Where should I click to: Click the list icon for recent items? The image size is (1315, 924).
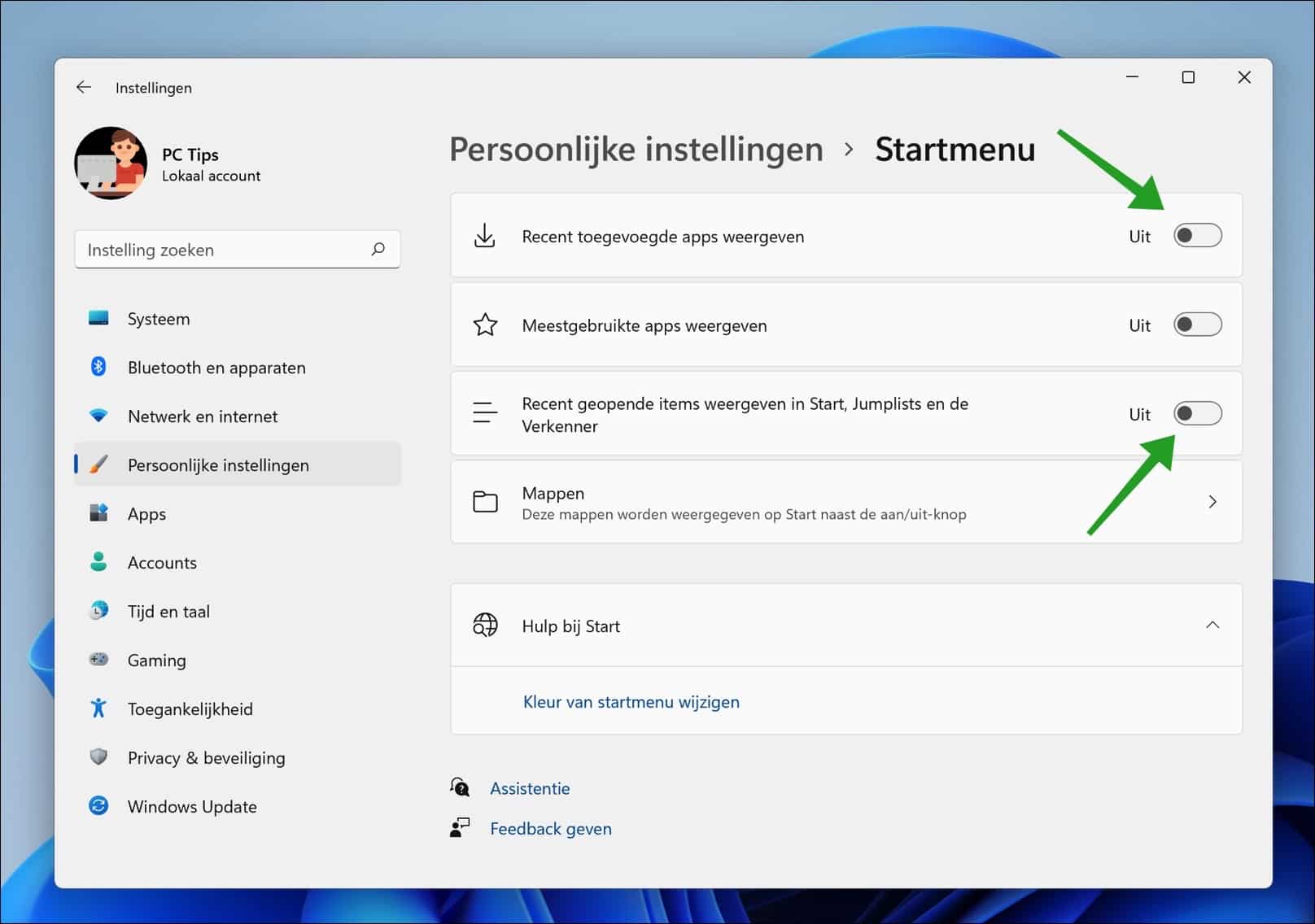click(485, 413)
